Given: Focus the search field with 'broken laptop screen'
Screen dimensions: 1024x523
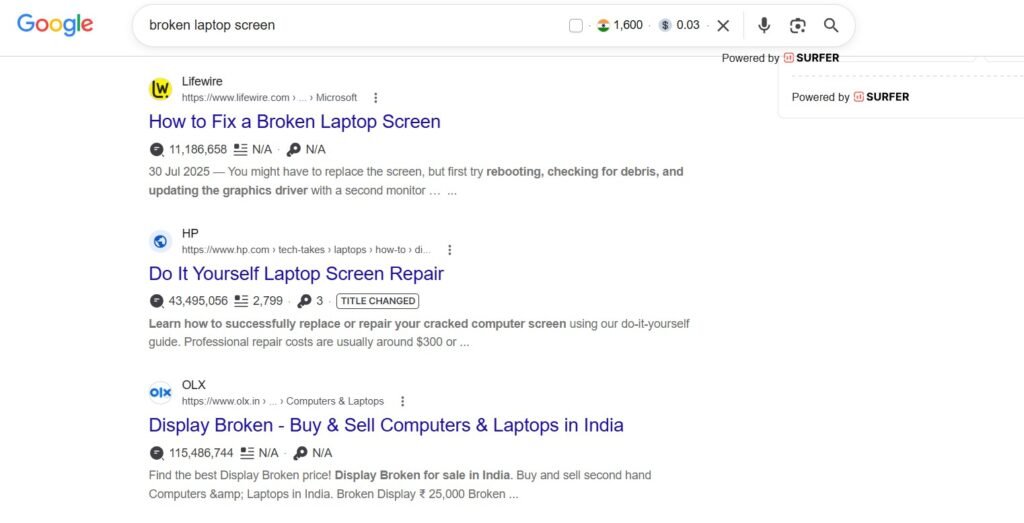Looking at the screenshot, I should pos(353,25).
